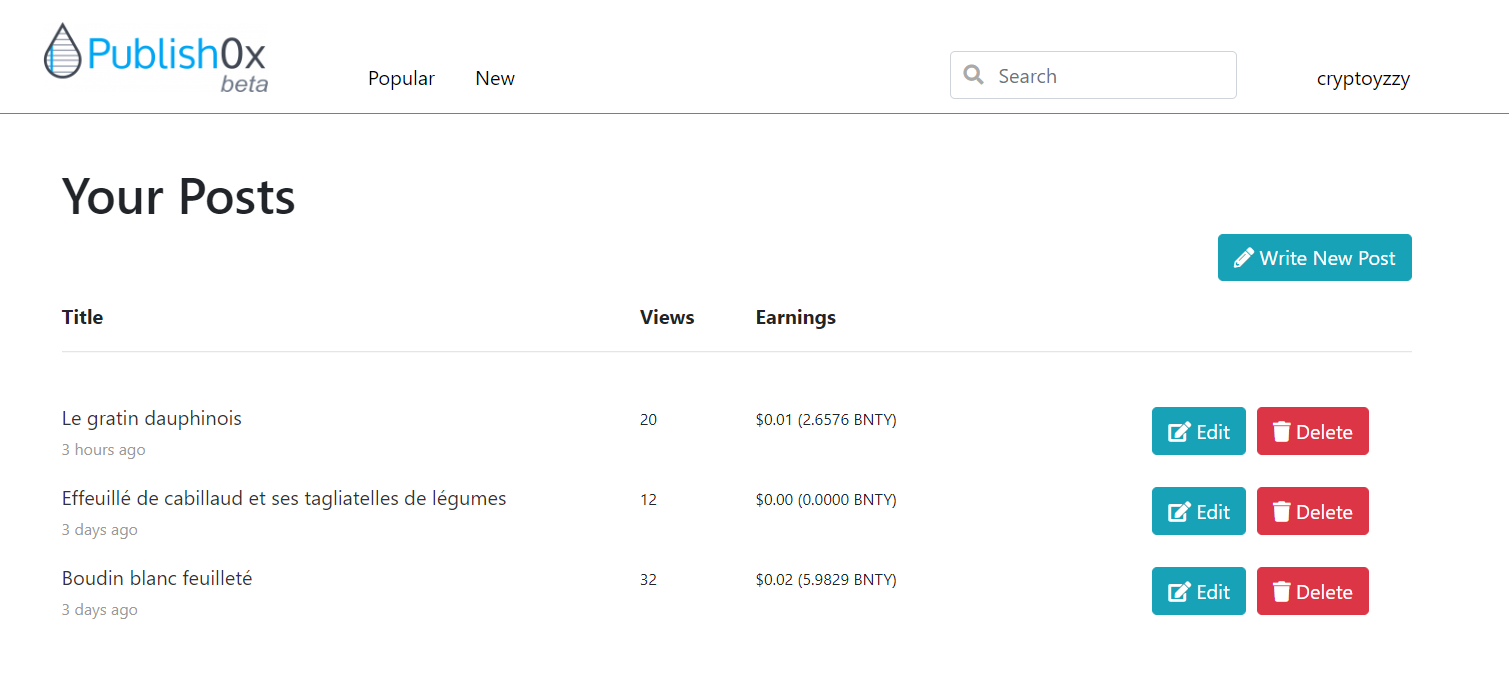Click earnings $0.00 (0.0000 BNTY)
The height and width of the screenshot is (675, 1512).
pyautogui.click(x=826, y=500)
